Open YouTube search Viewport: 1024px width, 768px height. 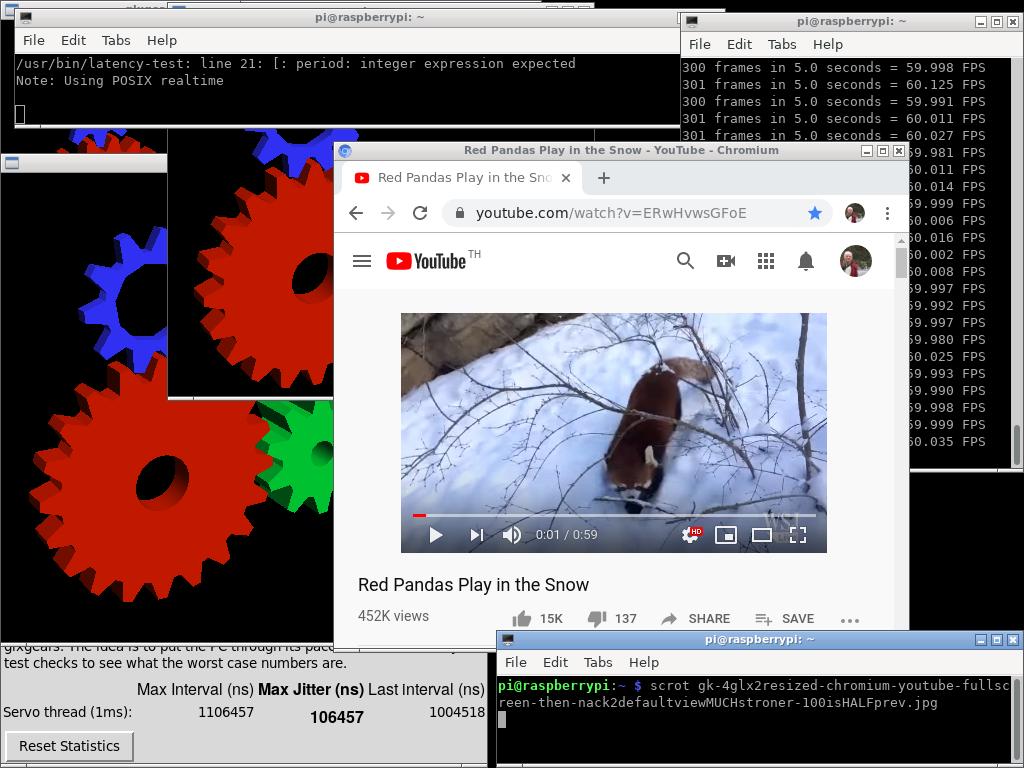point(685,261)
